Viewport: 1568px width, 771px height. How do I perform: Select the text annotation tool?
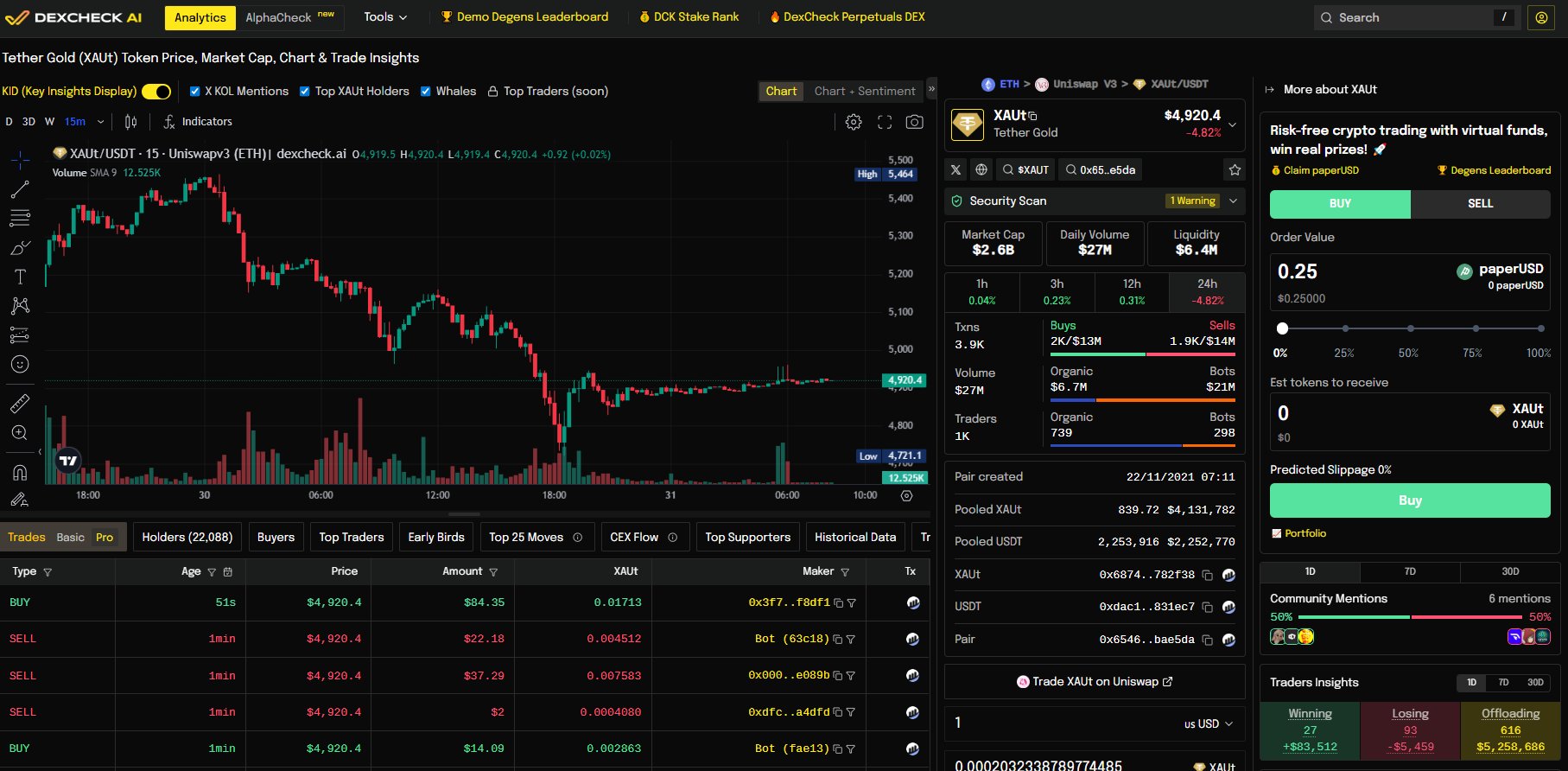pos(20,277)
